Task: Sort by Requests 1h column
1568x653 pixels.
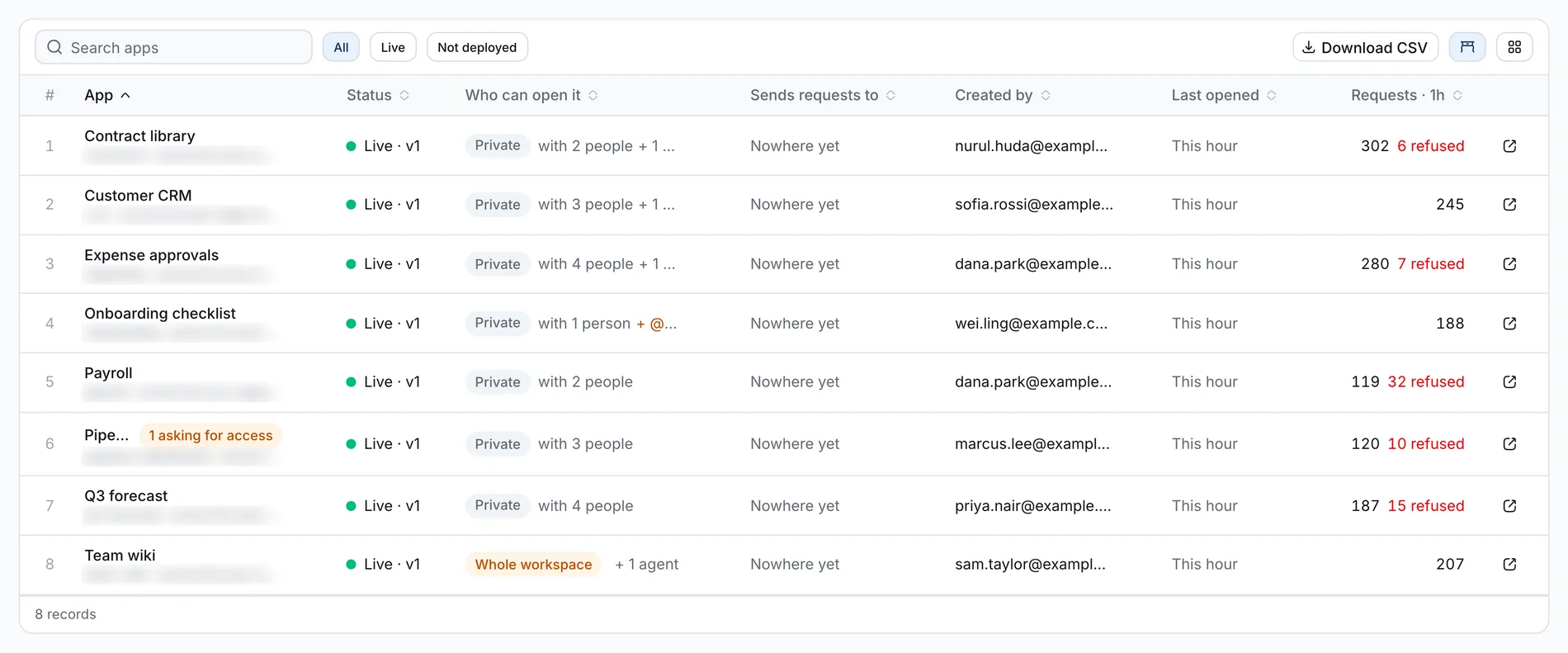Action: click(x=1407, y=95)
